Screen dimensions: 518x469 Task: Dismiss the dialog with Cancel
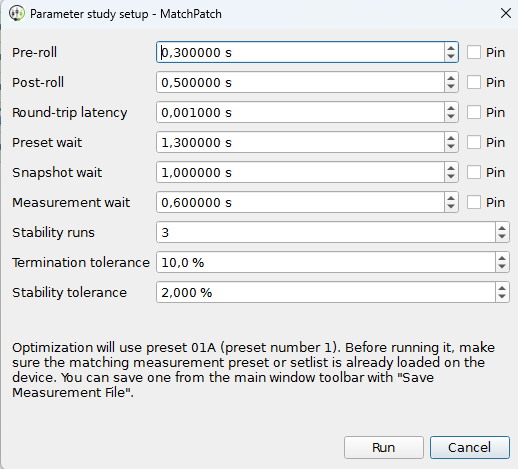click(470, 447)
